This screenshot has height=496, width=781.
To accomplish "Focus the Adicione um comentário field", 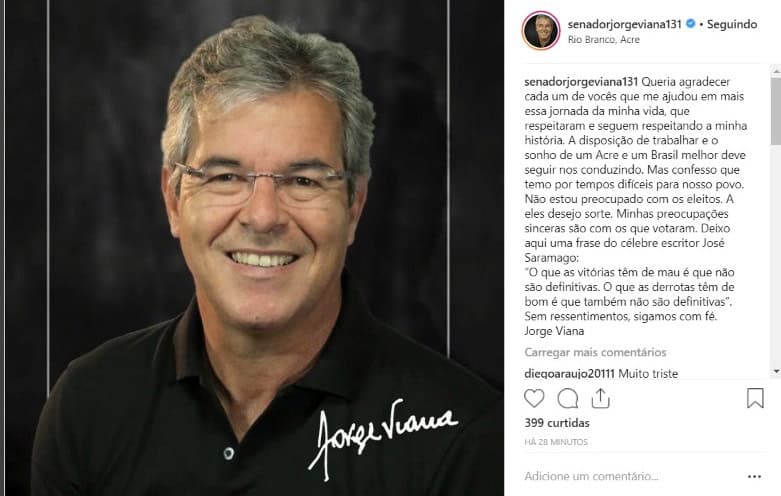I will pos(633,477).
